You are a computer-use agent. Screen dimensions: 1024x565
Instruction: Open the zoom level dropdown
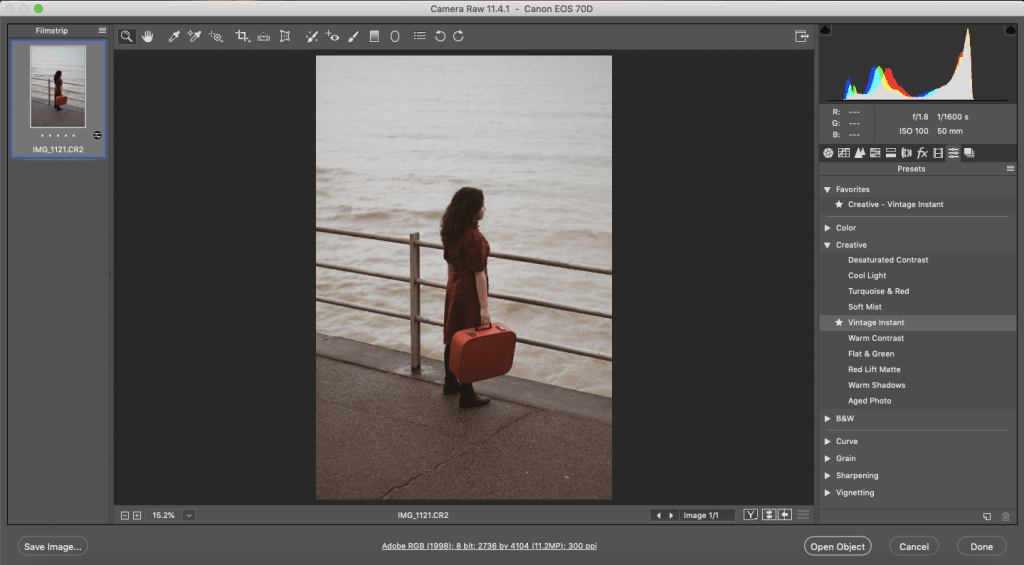point(188,515)
